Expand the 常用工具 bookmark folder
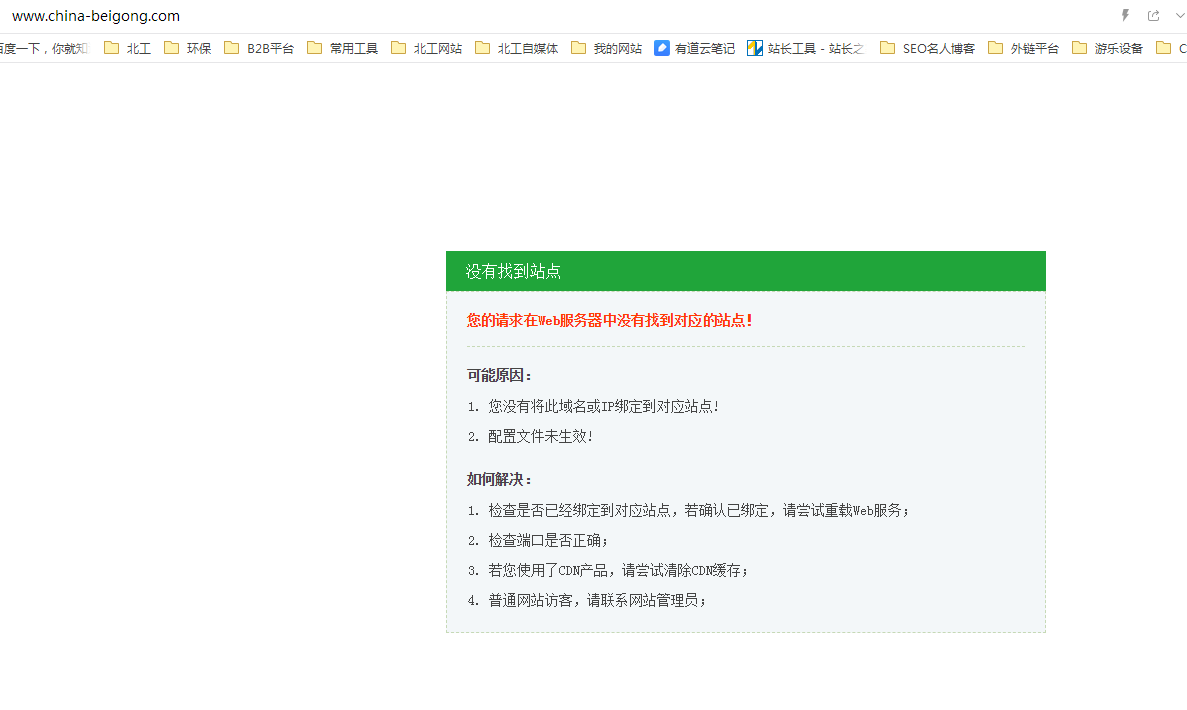Image resolution: width=1187 pixels, height=710 pixels. point(343,48)
